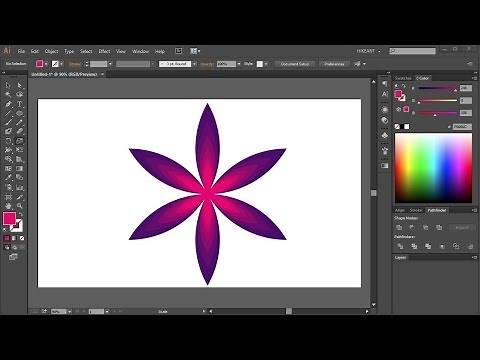
Task: Select the Zoom magnifier tool
Action: pos(20,206)
